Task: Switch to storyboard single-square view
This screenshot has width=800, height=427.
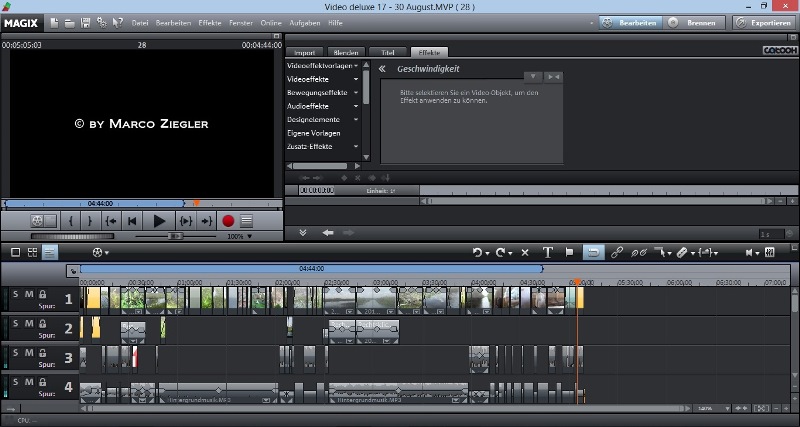Action: coord(15,252)
